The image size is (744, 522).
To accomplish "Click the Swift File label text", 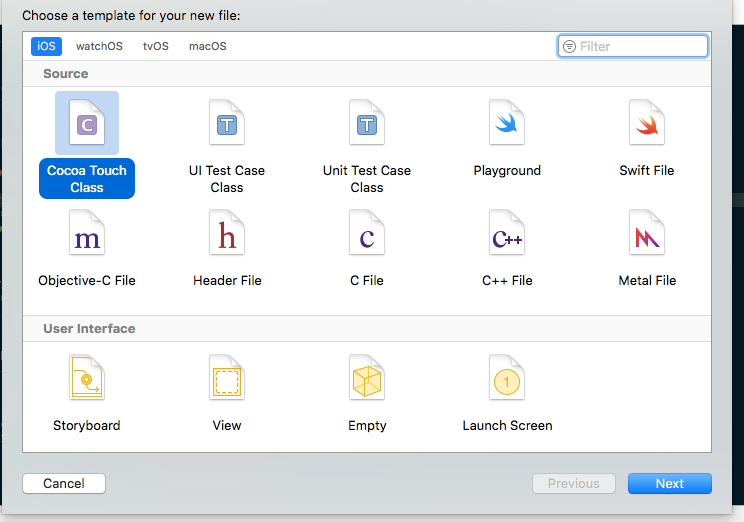I will click(647, 170).
